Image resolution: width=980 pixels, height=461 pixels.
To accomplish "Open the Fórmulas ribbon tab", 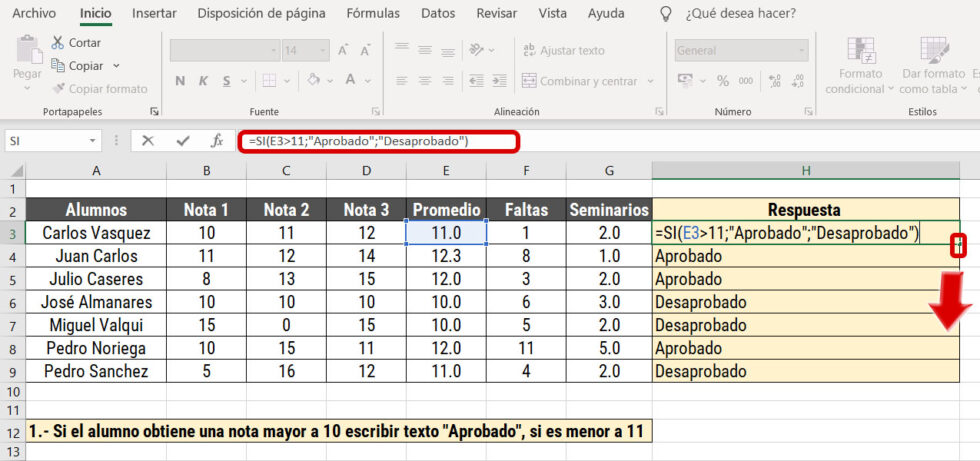I will [x=373, y=13].
